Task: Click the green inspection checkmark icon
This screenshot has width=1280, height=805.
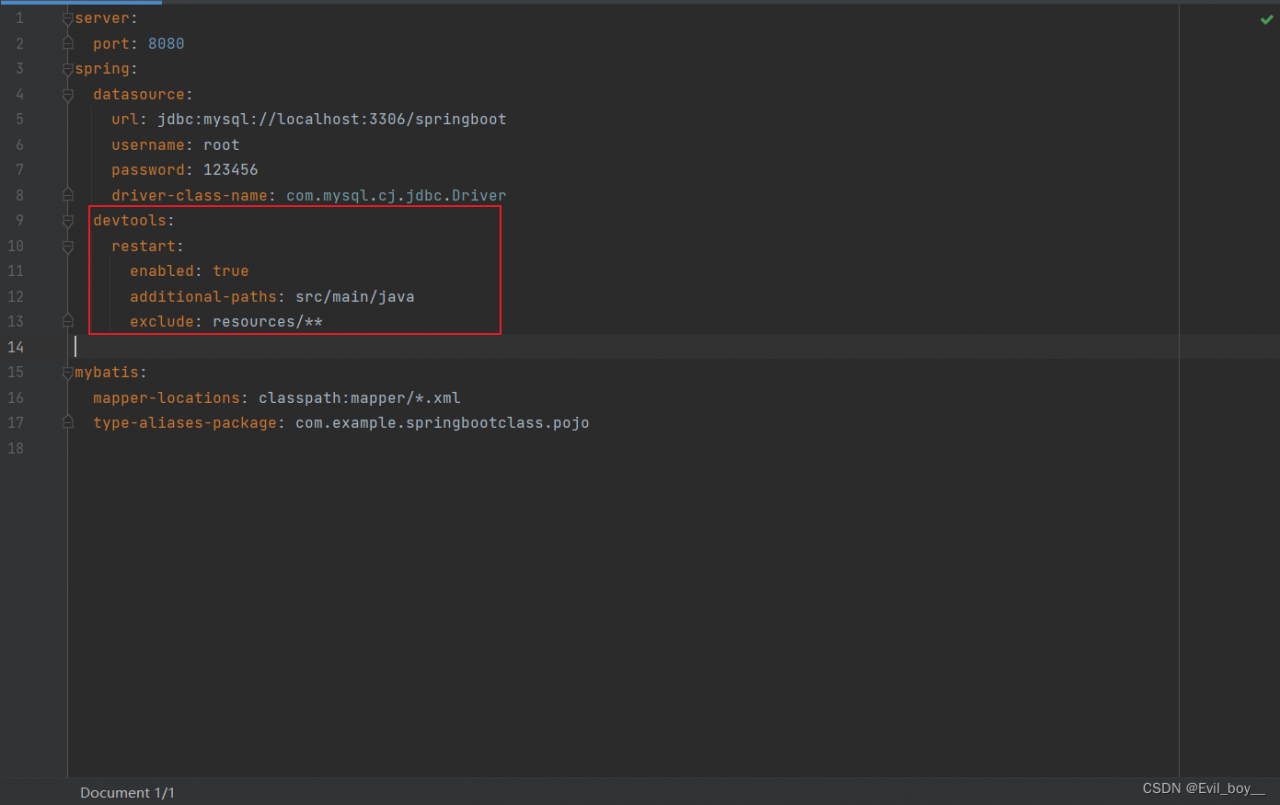Action: 1266,19
